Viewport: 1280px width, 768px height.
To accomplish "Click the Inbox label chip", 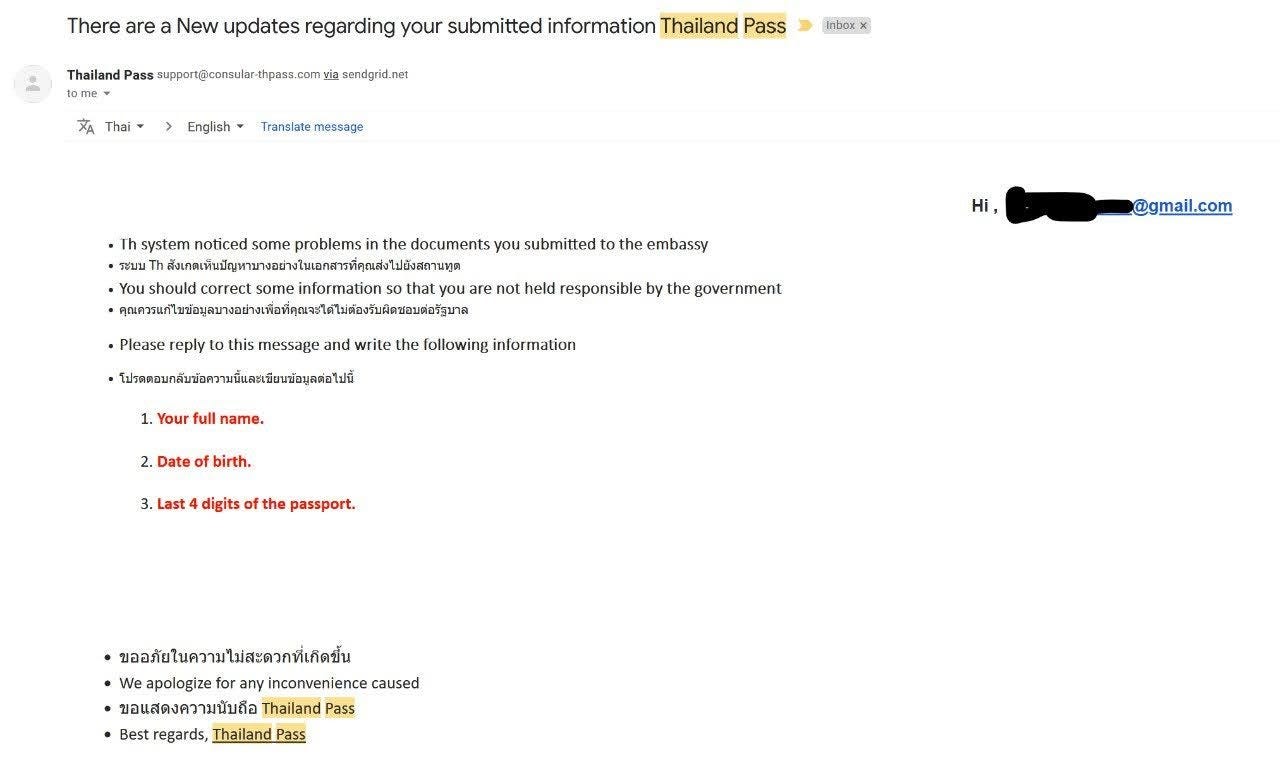I will (x=840, y=26).
